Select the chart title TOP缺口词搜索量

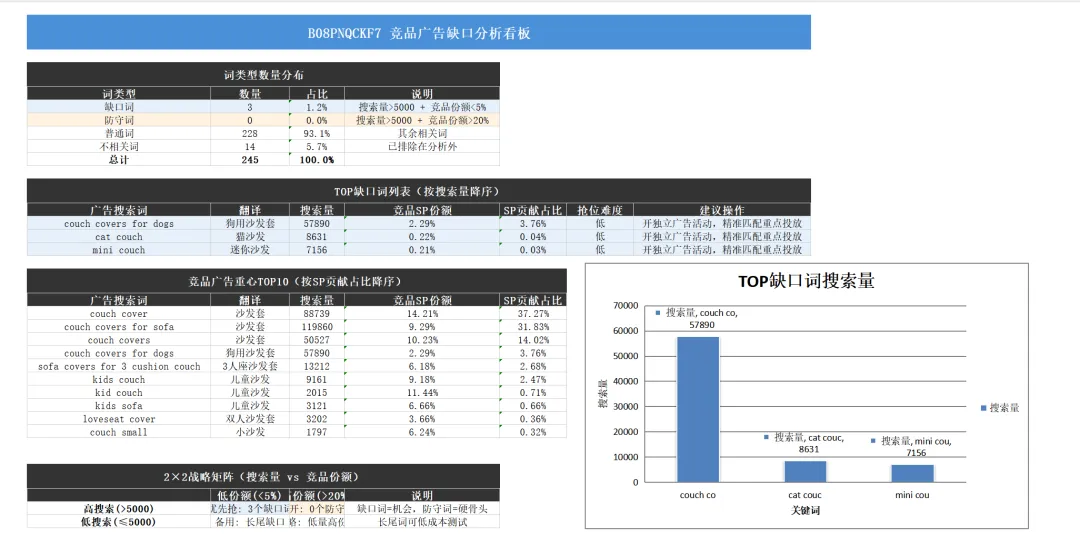[806, 281]
